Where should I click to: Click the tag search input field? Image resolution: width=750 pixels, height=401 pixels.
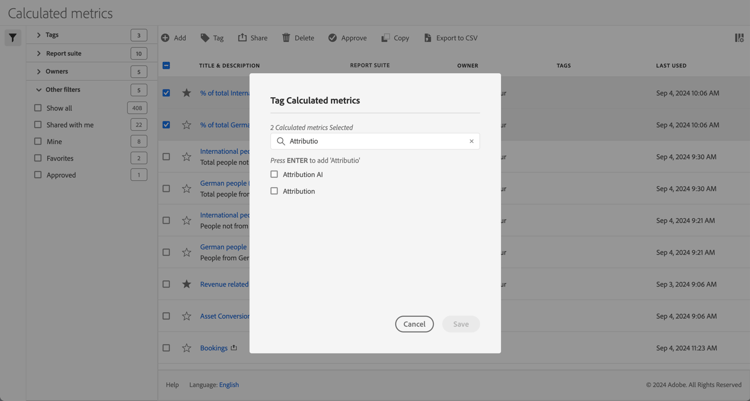(x=375, y=141)
